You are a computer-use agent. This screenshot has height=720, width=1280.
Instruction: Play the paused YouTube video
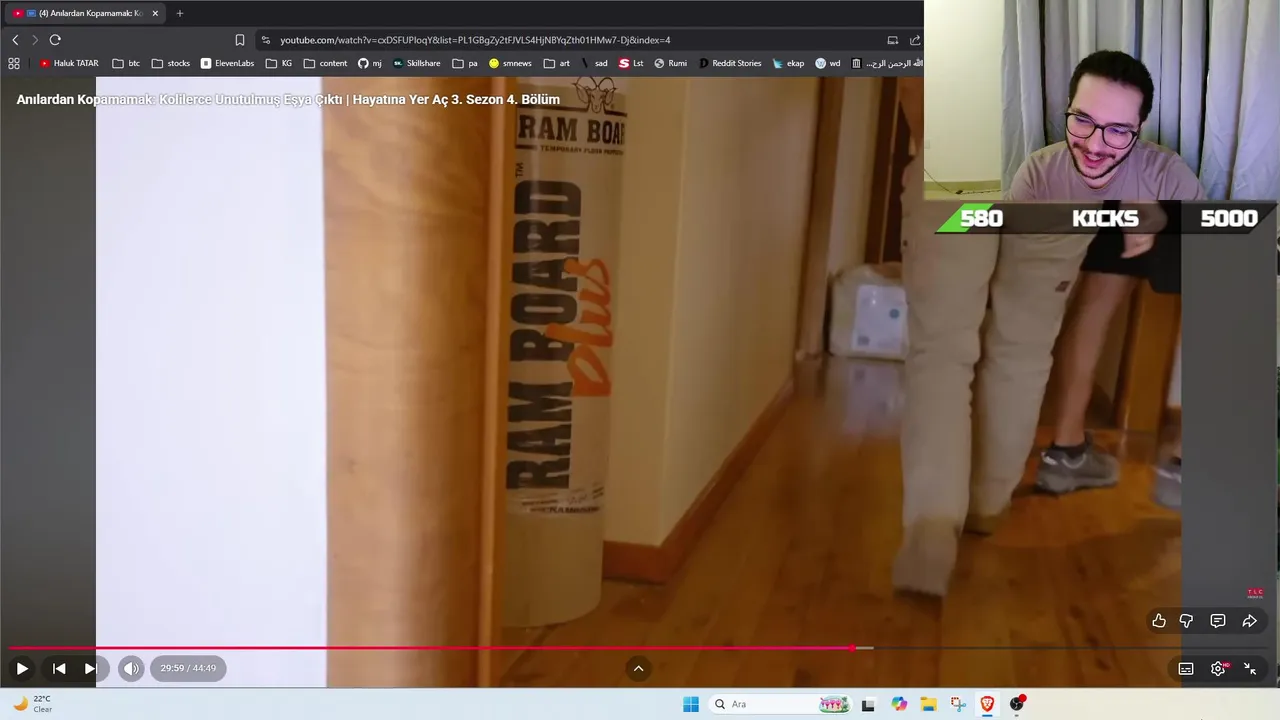[22, 668]
